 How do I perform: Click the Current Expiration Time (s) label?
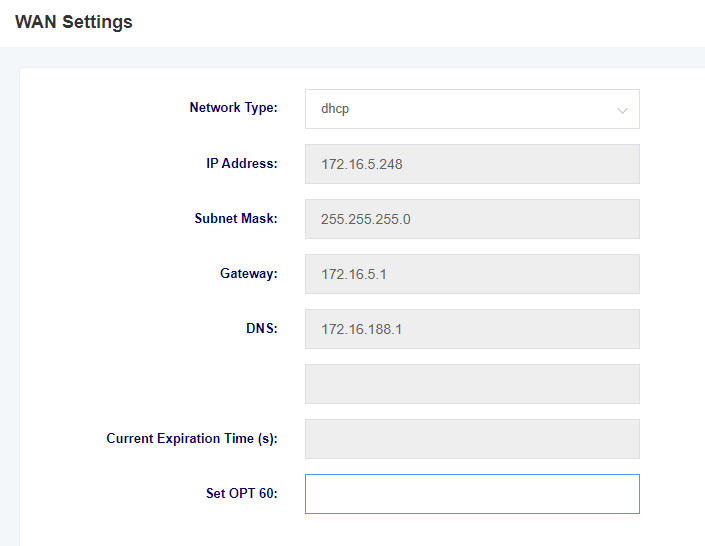pyautogui.click(x=192, y=439)
